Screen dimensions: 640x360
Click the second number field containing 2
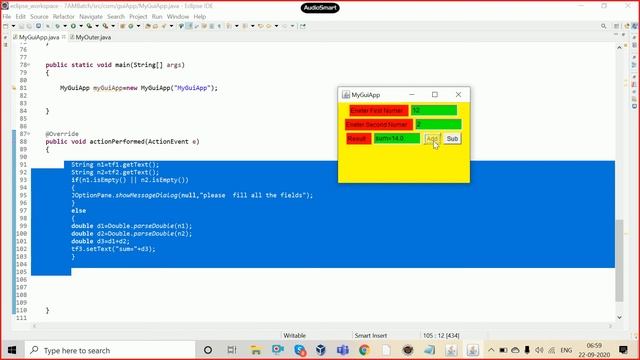[438, 124]
